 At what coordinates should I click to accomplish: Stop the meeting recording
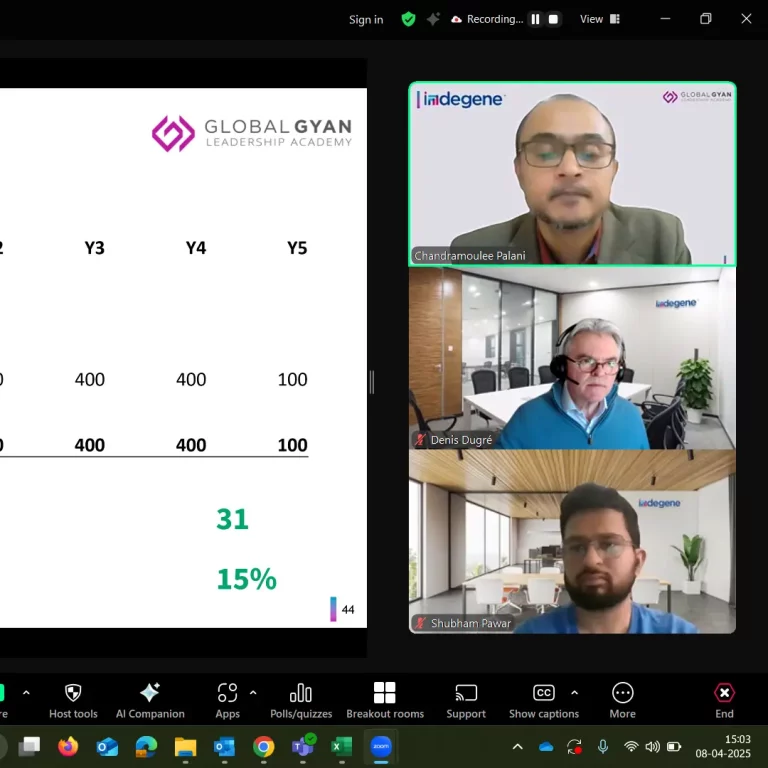click(553, 19)
